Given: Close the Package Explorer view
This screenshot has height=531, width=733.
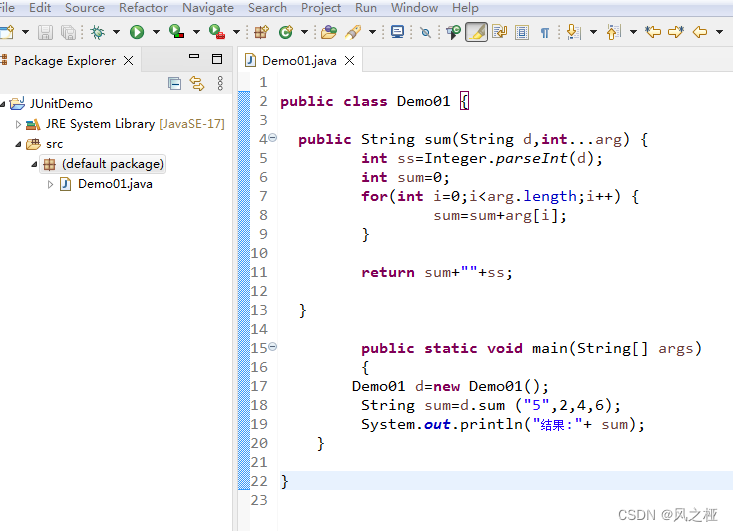Looking at the screenshot, I should tap(129, 60).
